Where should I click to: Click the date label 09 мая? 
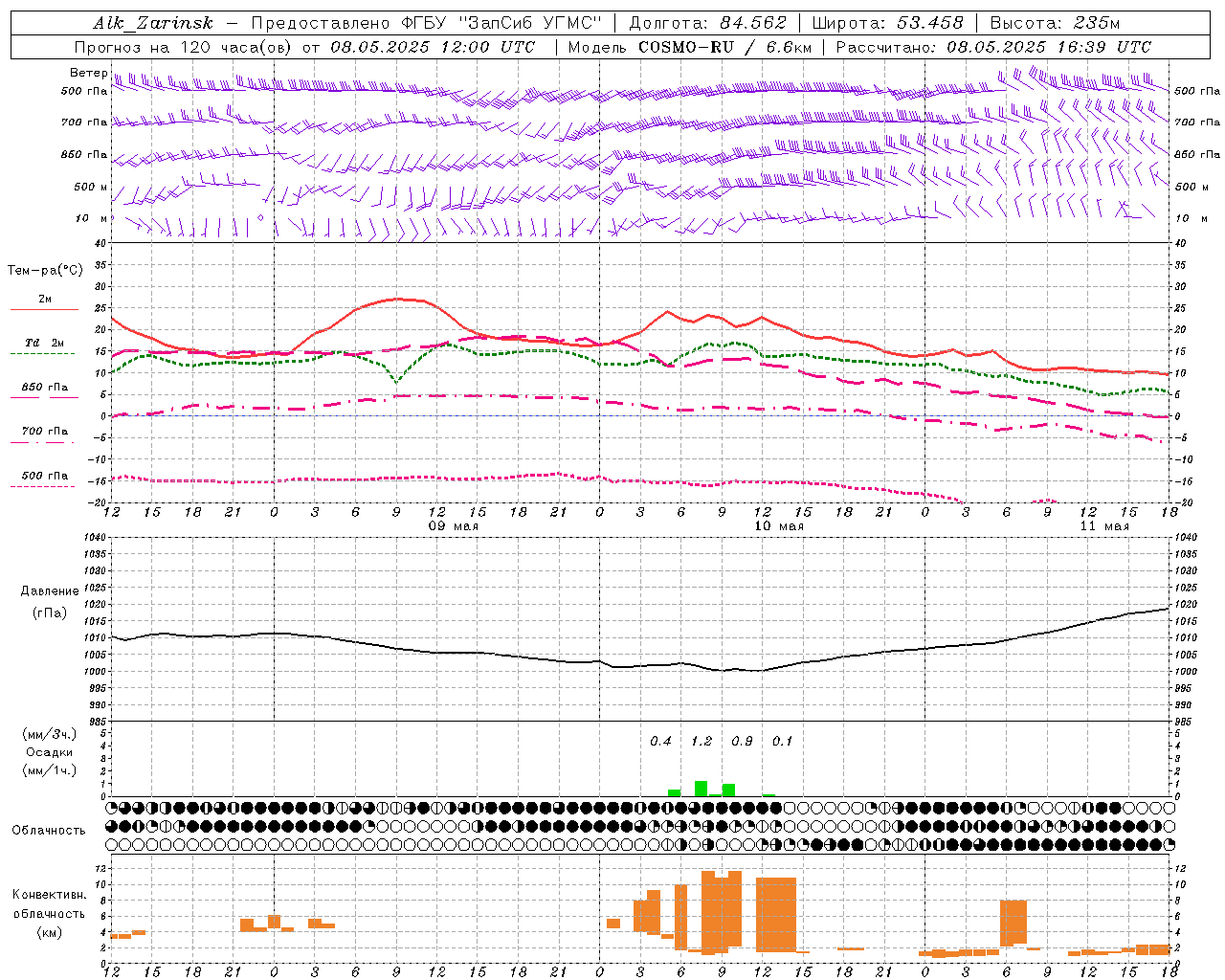pos(453,526)
